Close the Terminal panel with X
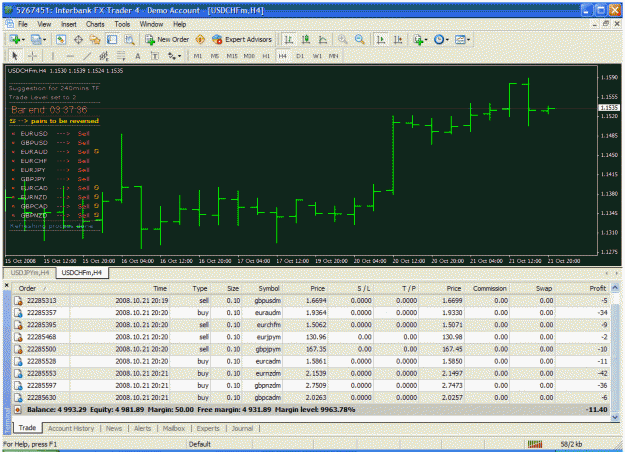 point(6,285)
